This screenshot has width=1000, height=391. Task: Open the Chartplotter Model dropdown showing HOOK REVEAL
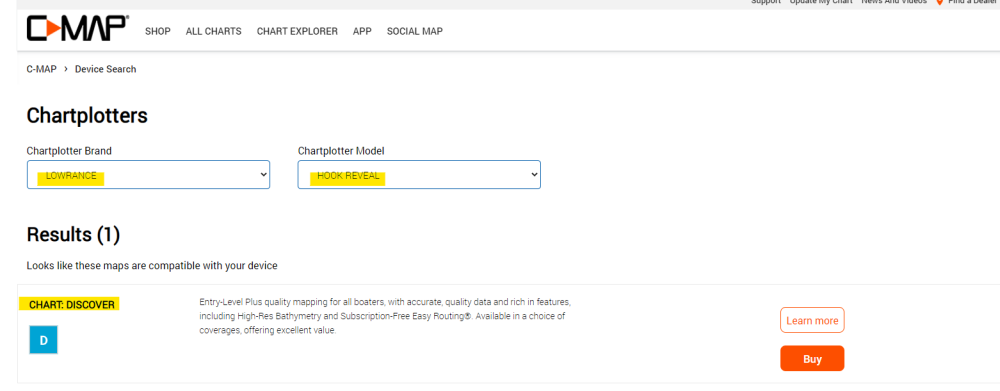pos(419,175)
